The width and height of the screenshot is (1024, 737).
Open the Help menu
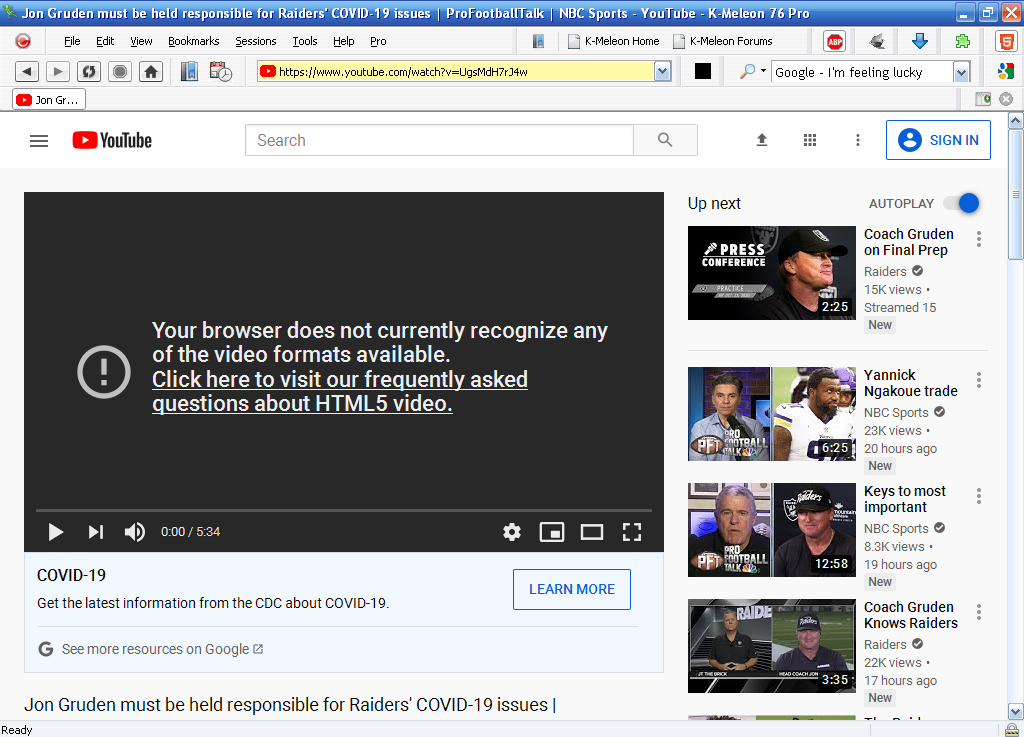point(344,41)
